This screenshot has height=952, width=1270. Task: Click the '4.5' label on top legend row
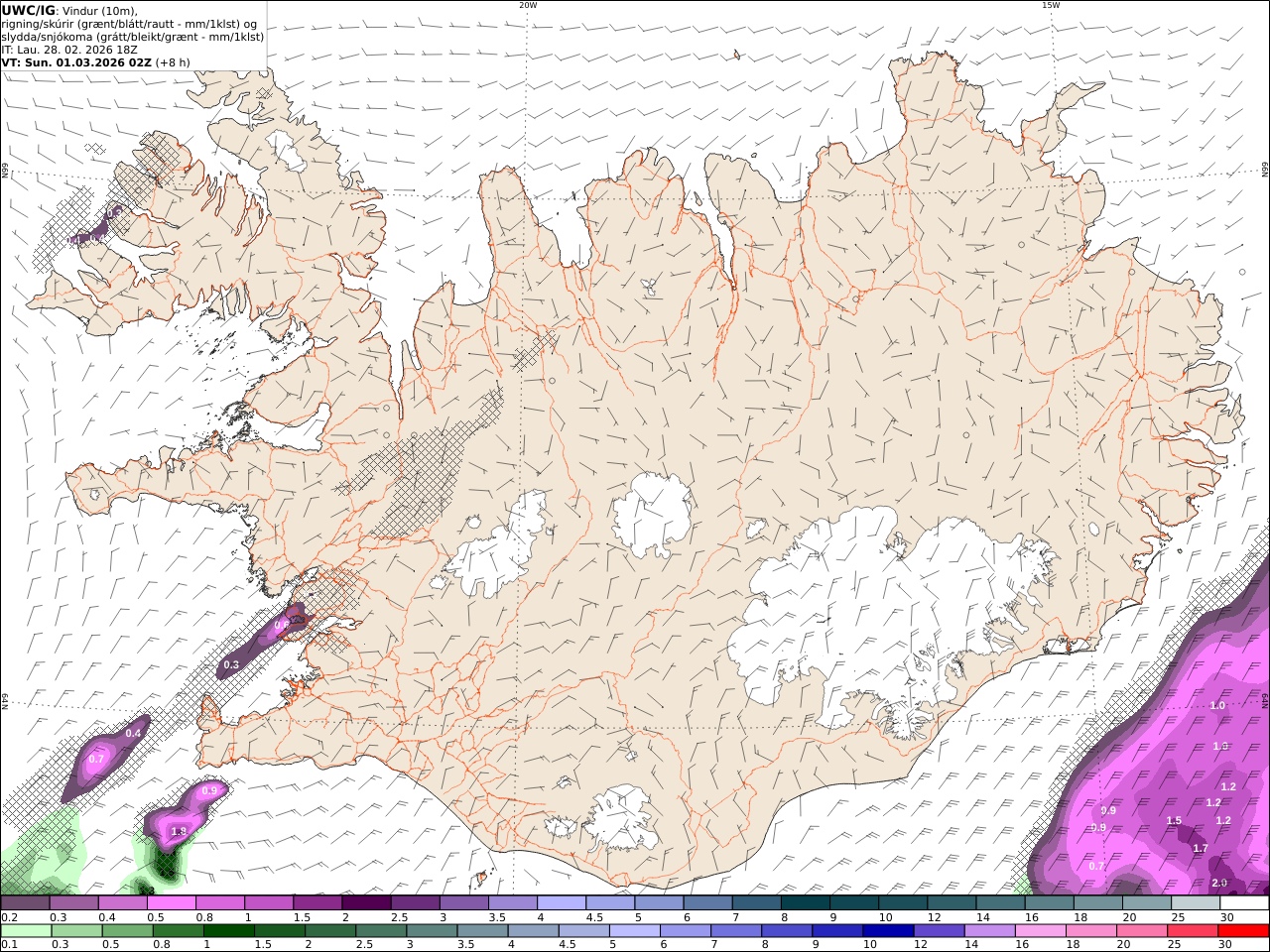point(594,917)
